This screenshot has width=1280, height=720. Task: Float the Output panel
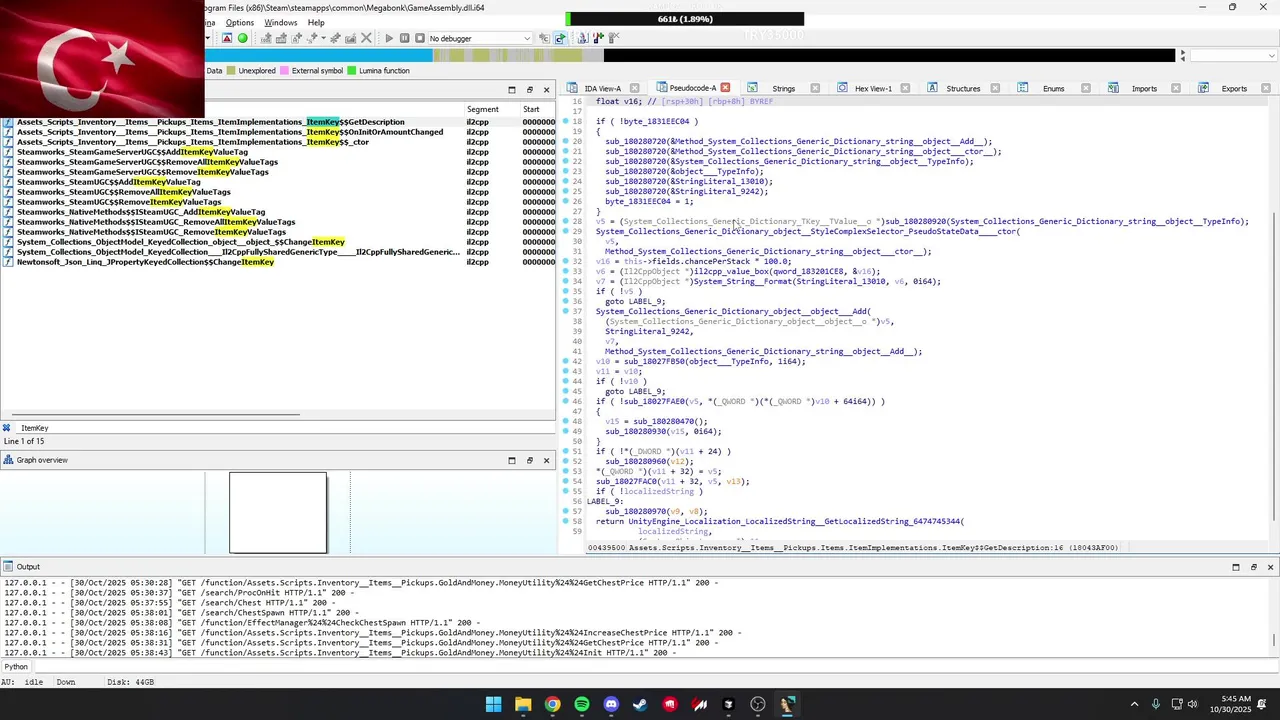click(x=1253, y=567)
